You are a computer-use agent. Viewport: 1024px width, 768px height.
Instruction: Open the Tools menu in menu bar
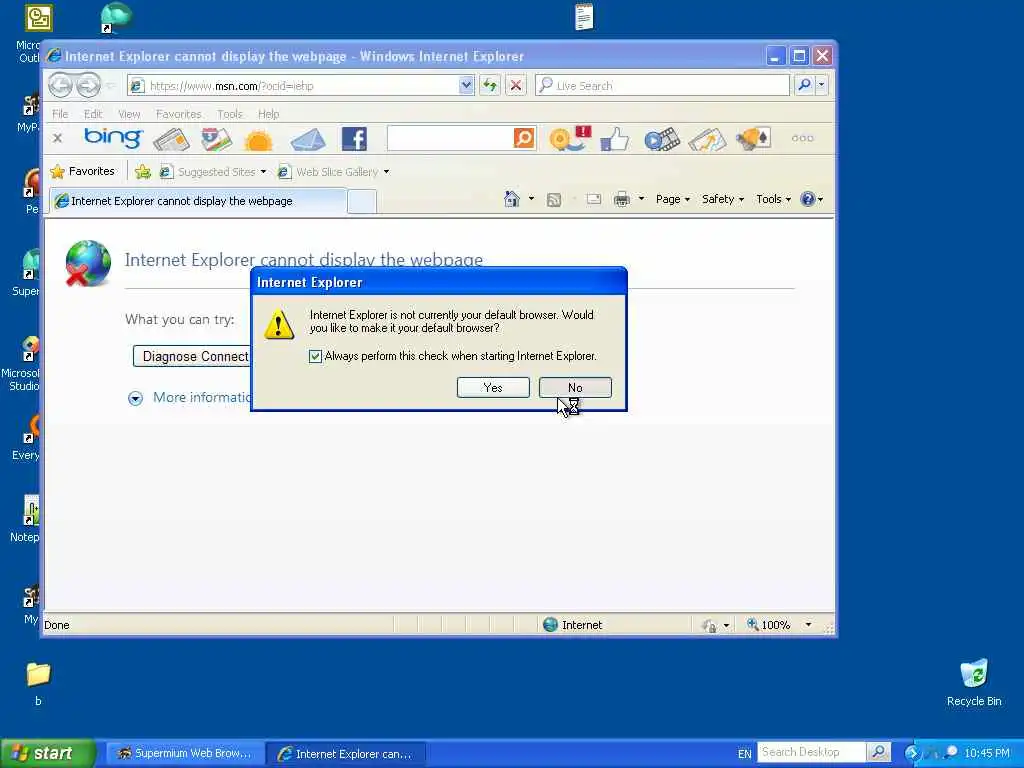point(230,114)
